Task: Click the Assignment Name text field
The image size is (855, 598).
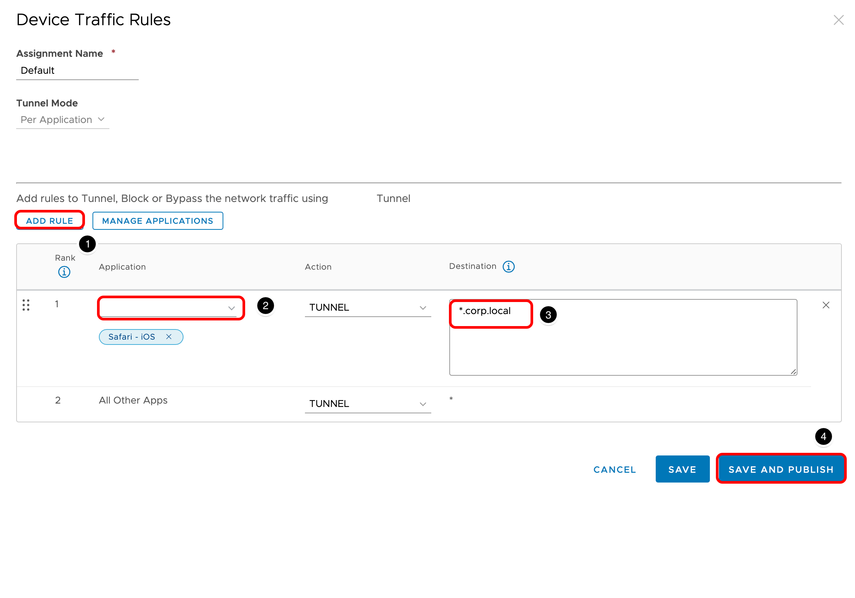Action: [78, 71]
